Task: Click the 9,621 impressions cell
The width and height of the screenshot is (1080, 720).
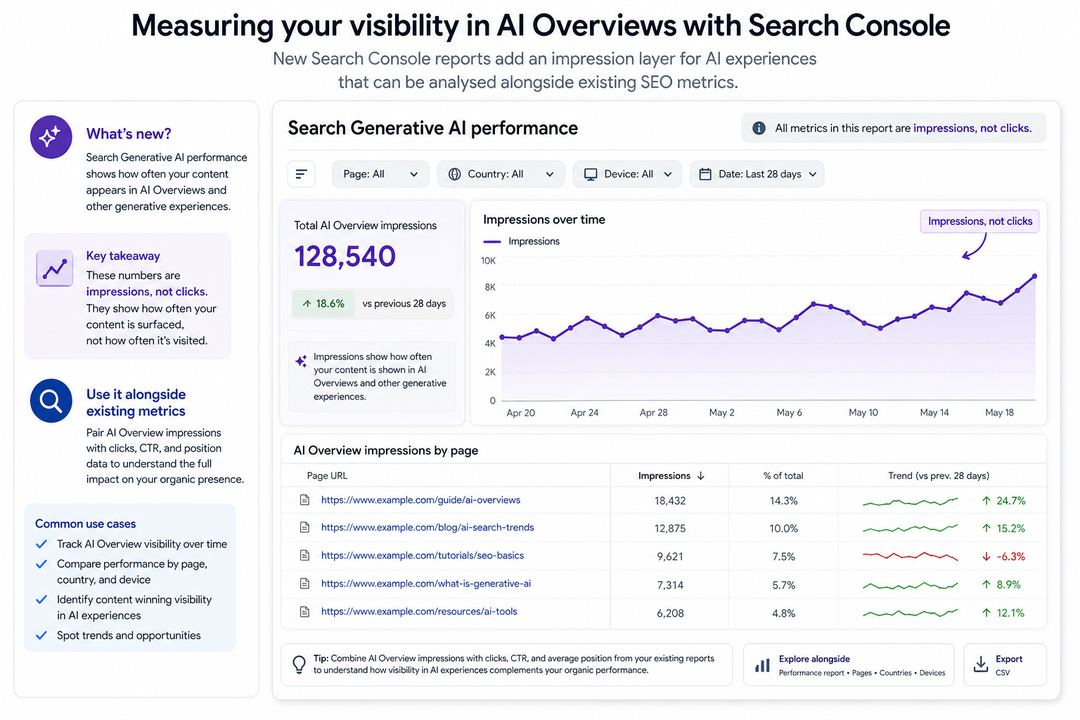Action: coord(670,557)
